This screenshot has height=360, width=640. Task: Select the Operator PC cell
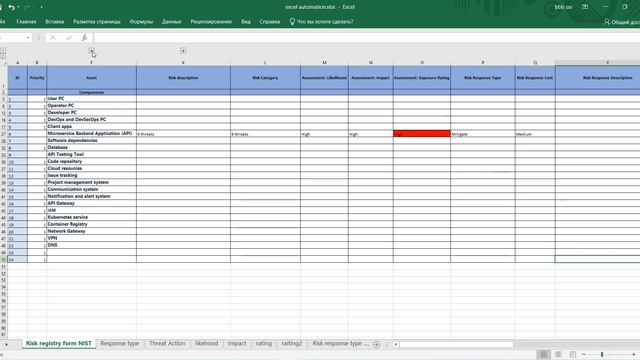(x=91, y=105)
